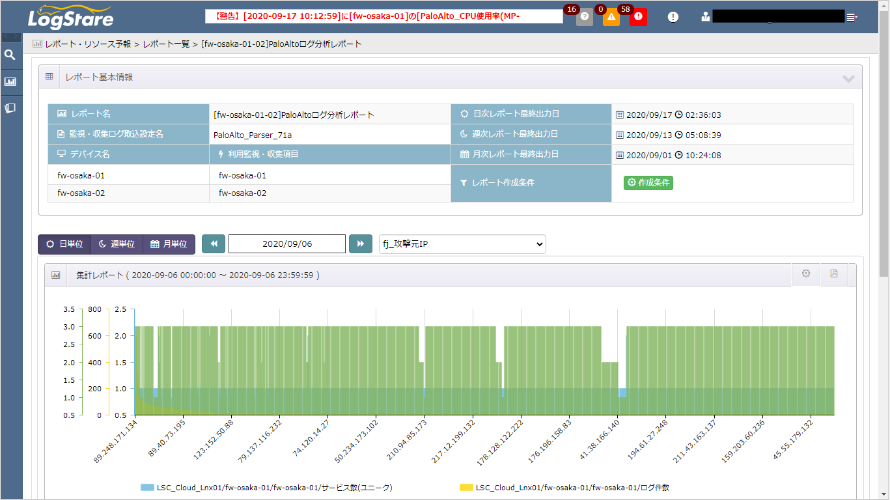The height and width of the screenshot is (500, 890).
Task: Click the red critical alert icon
Action: [x=638, y=17]
